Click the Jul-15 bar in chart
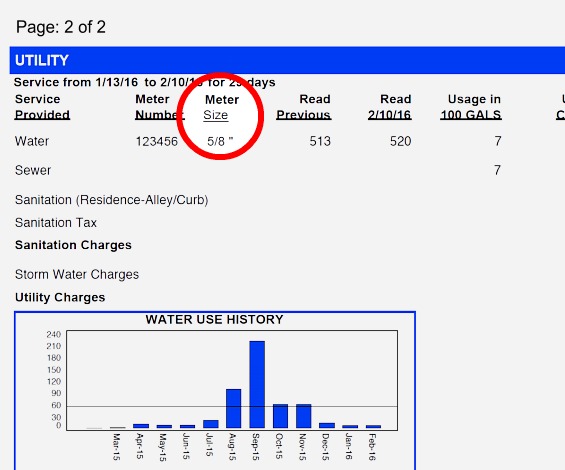The image size is (565, 470). point(211,424)
